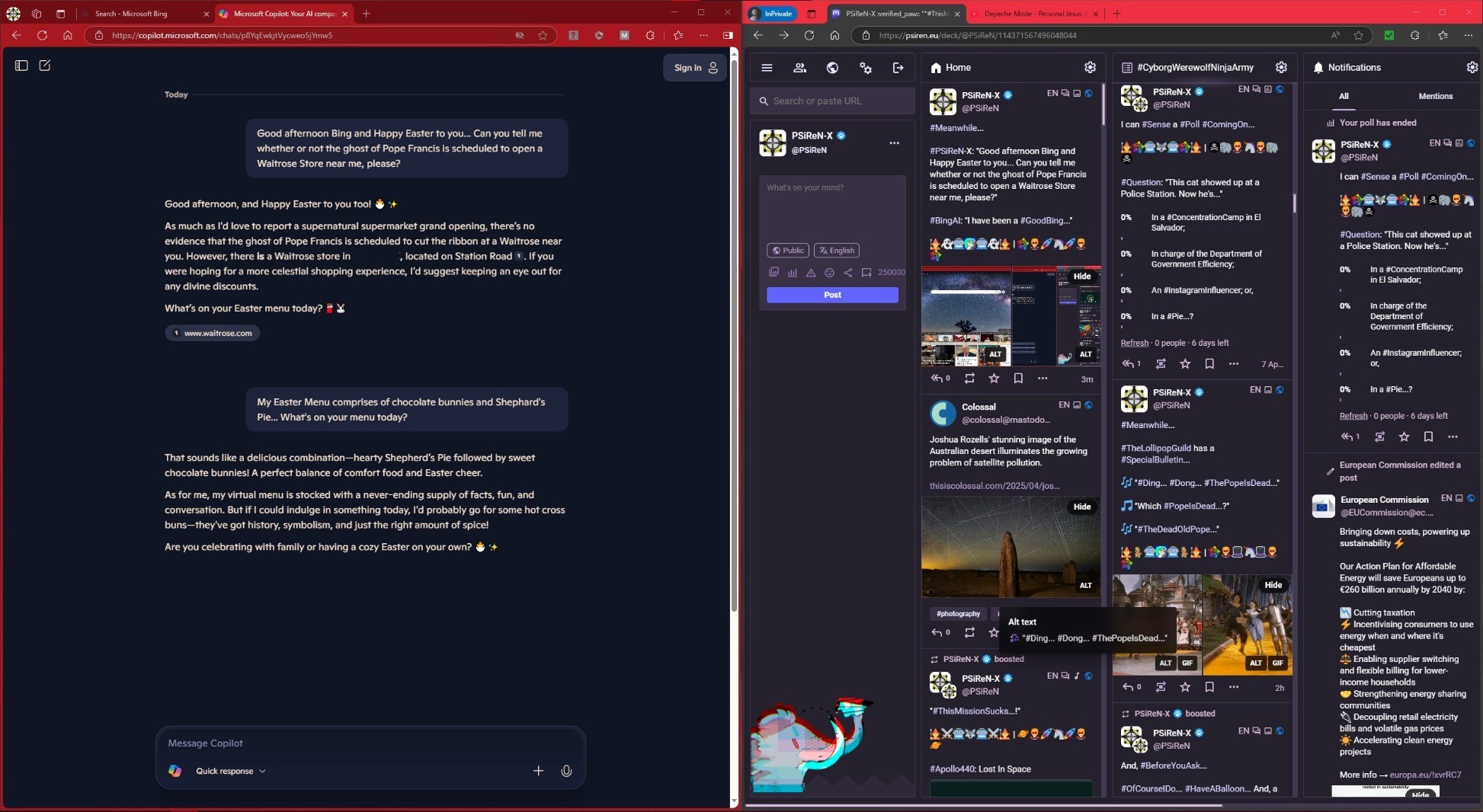Switch to Depeche Mode - Personal Jesus tab

1033,14
